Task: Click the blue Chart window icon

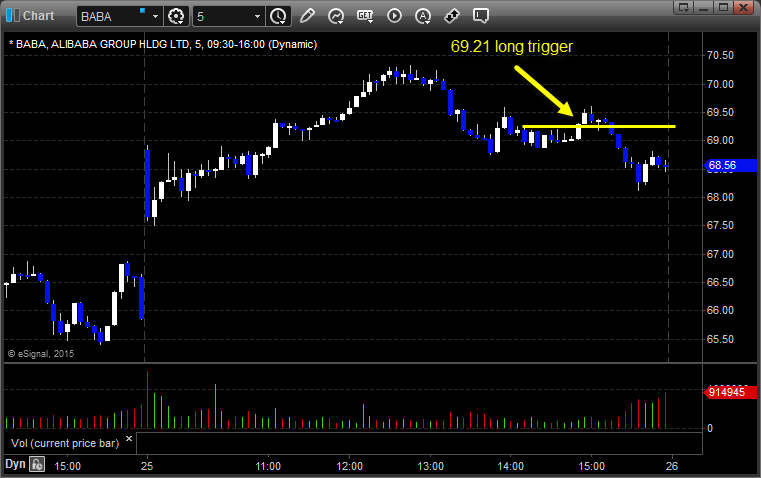Action: [13, 16]
